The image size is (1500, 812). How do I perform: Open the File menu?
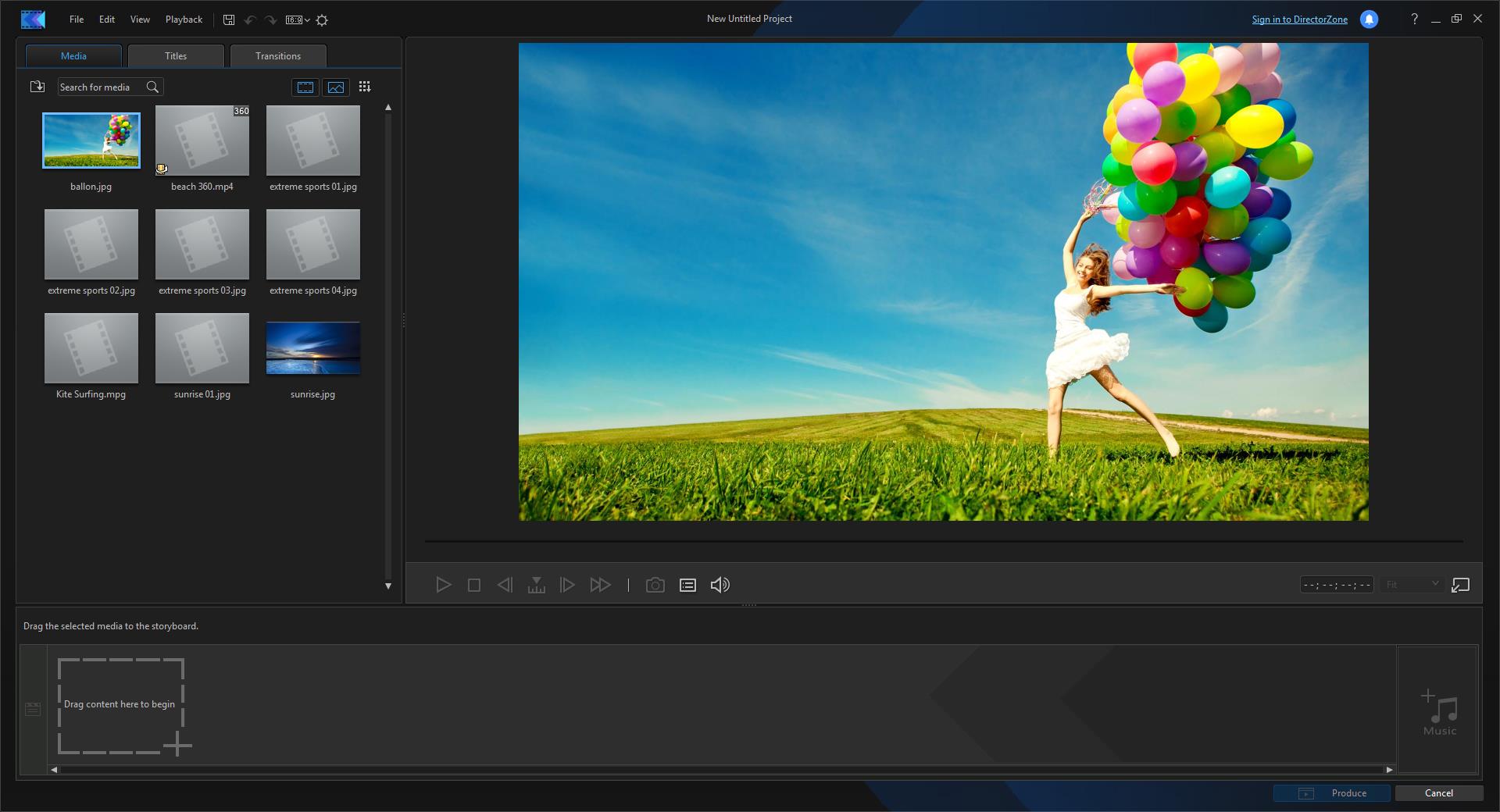[77, 20]
